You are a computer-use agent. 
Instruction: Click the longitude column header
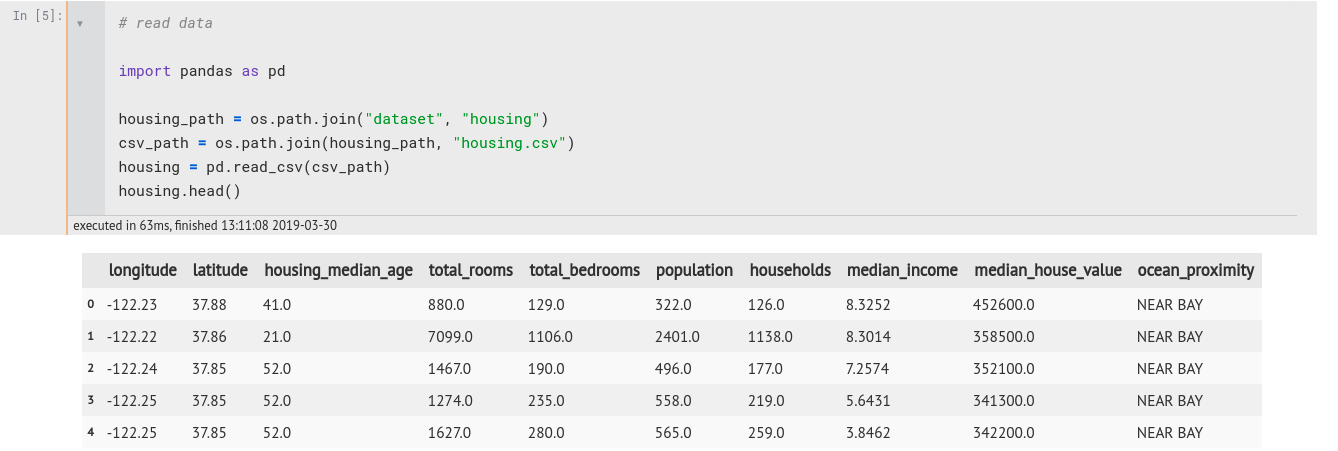coord(143,270)
